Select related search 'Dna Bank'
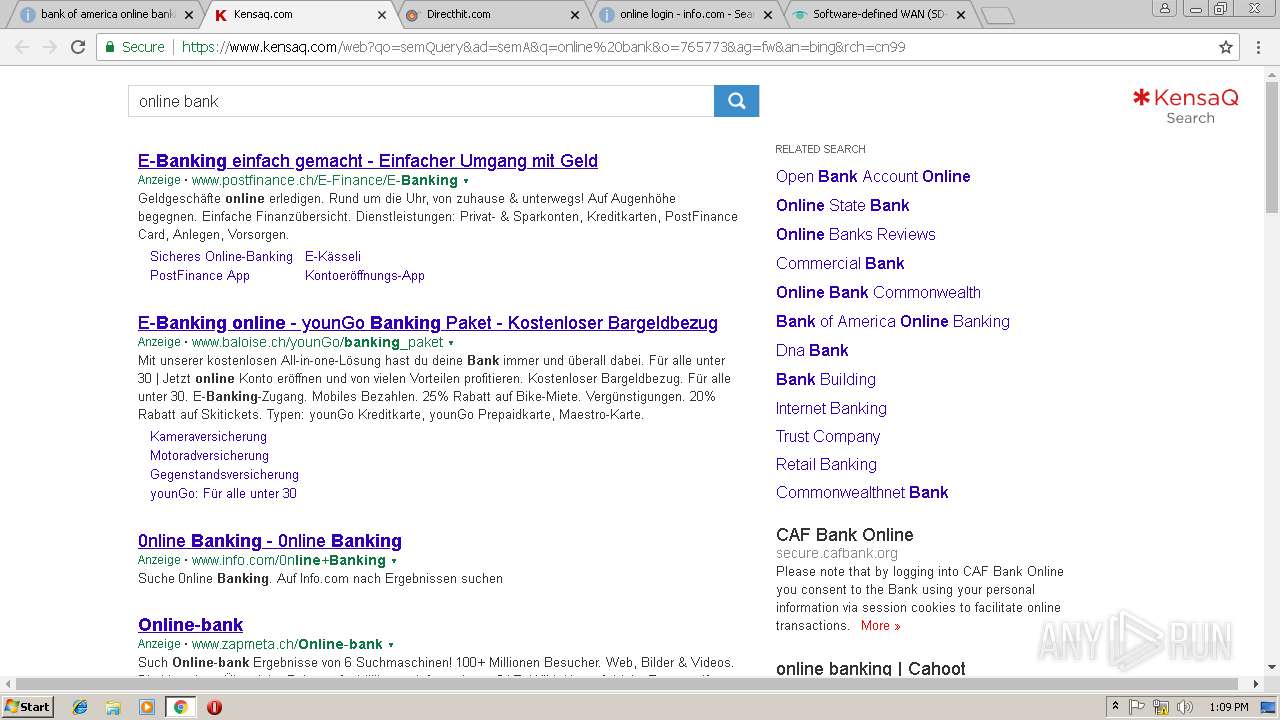The image size is (1280, 720). click(812, 351)
